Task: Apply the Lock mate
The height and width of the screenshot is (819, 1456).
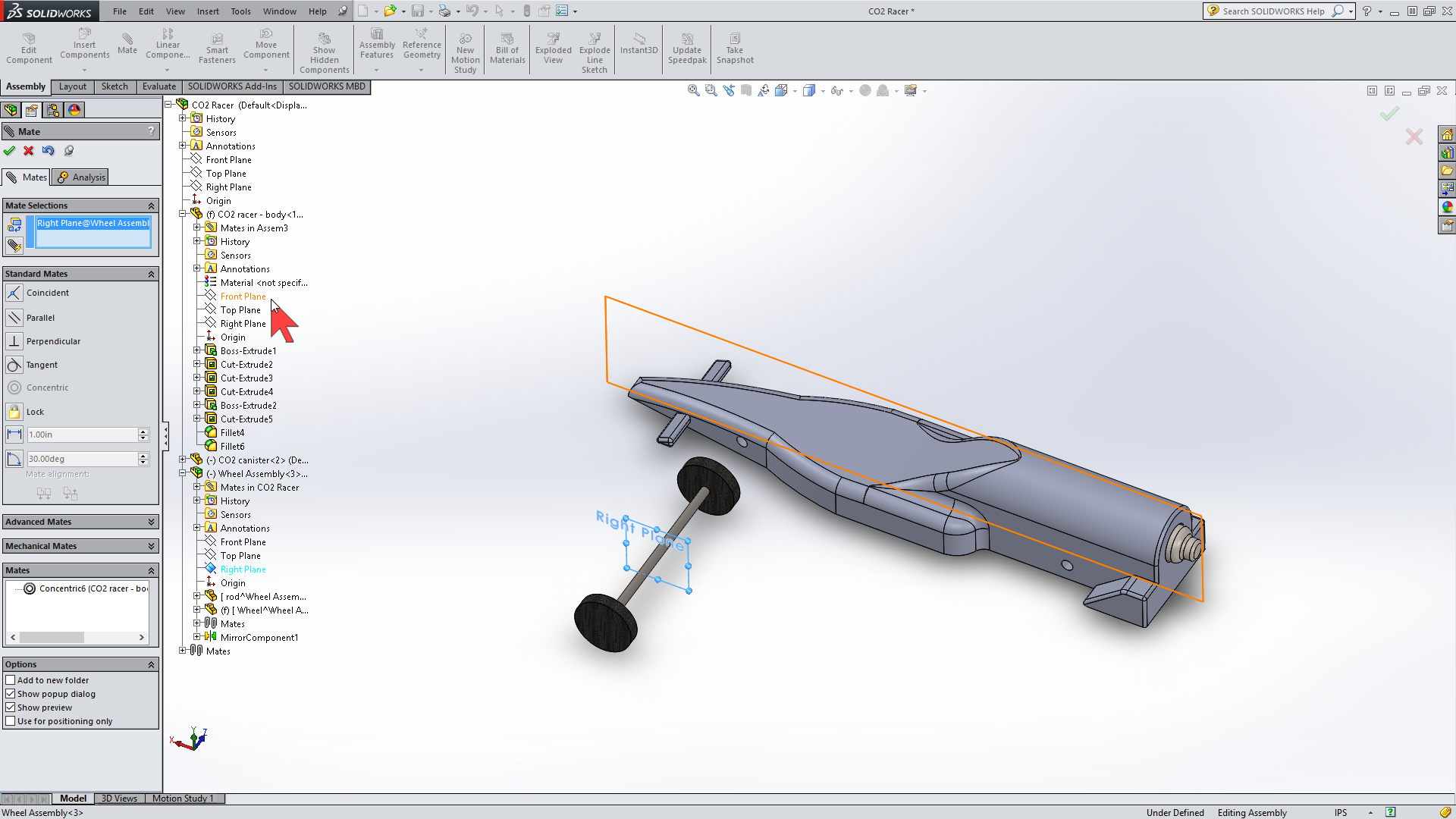Action: (x=33, y=411)
